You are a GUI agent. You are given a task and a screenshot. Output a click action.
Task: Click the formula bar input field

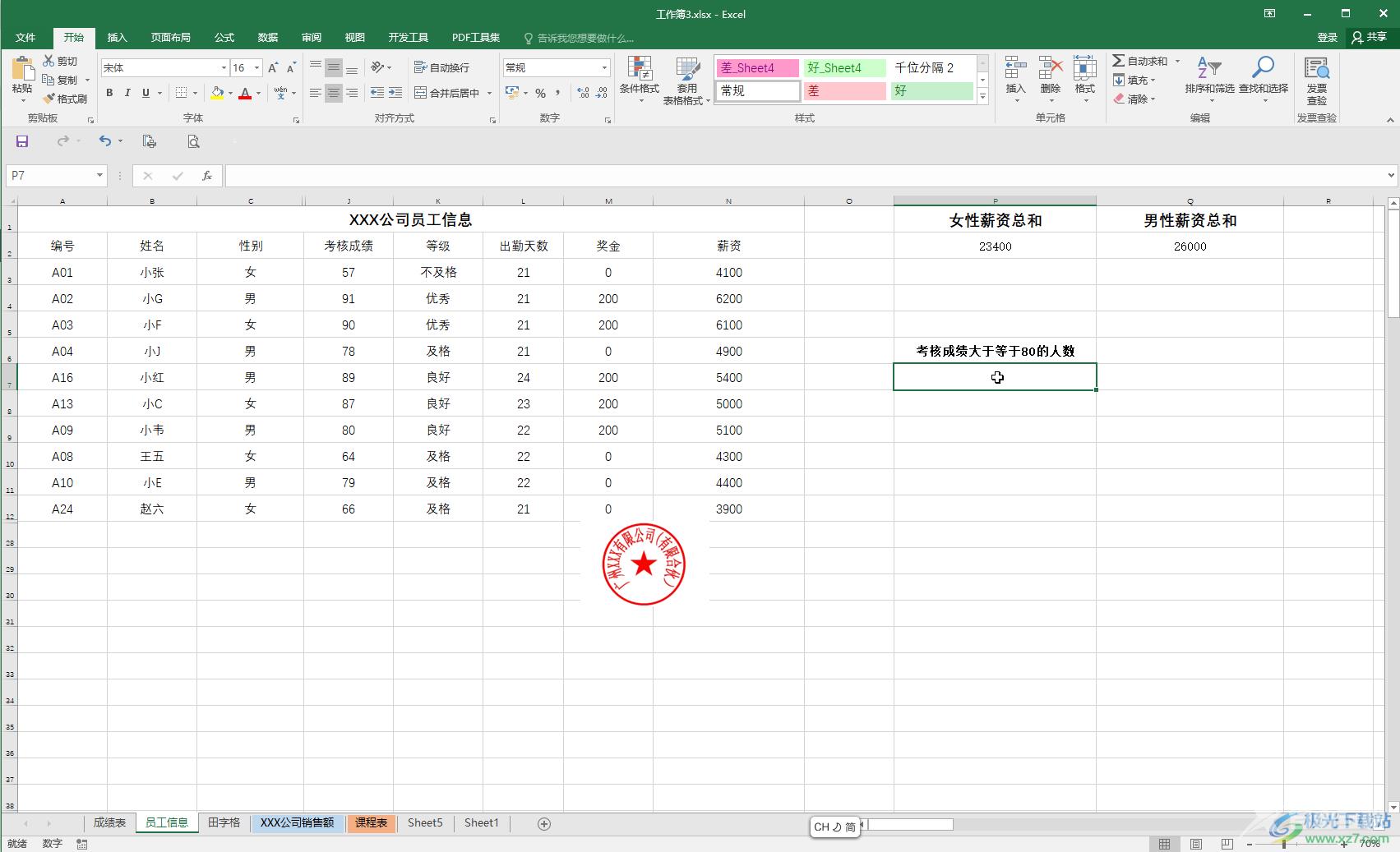coord(805,175)
